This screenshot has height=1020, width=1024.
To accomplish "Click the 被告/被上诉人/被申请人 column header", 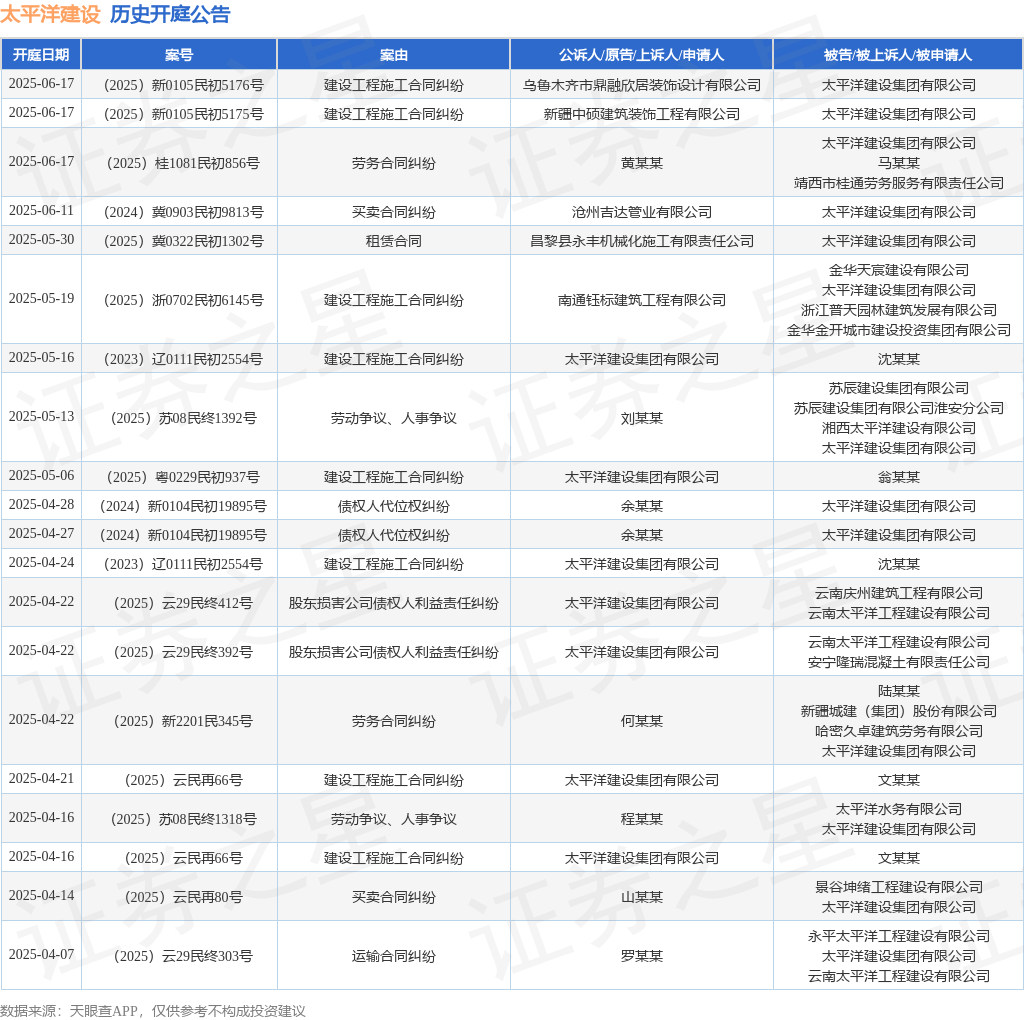I will (x=898, y=55).
